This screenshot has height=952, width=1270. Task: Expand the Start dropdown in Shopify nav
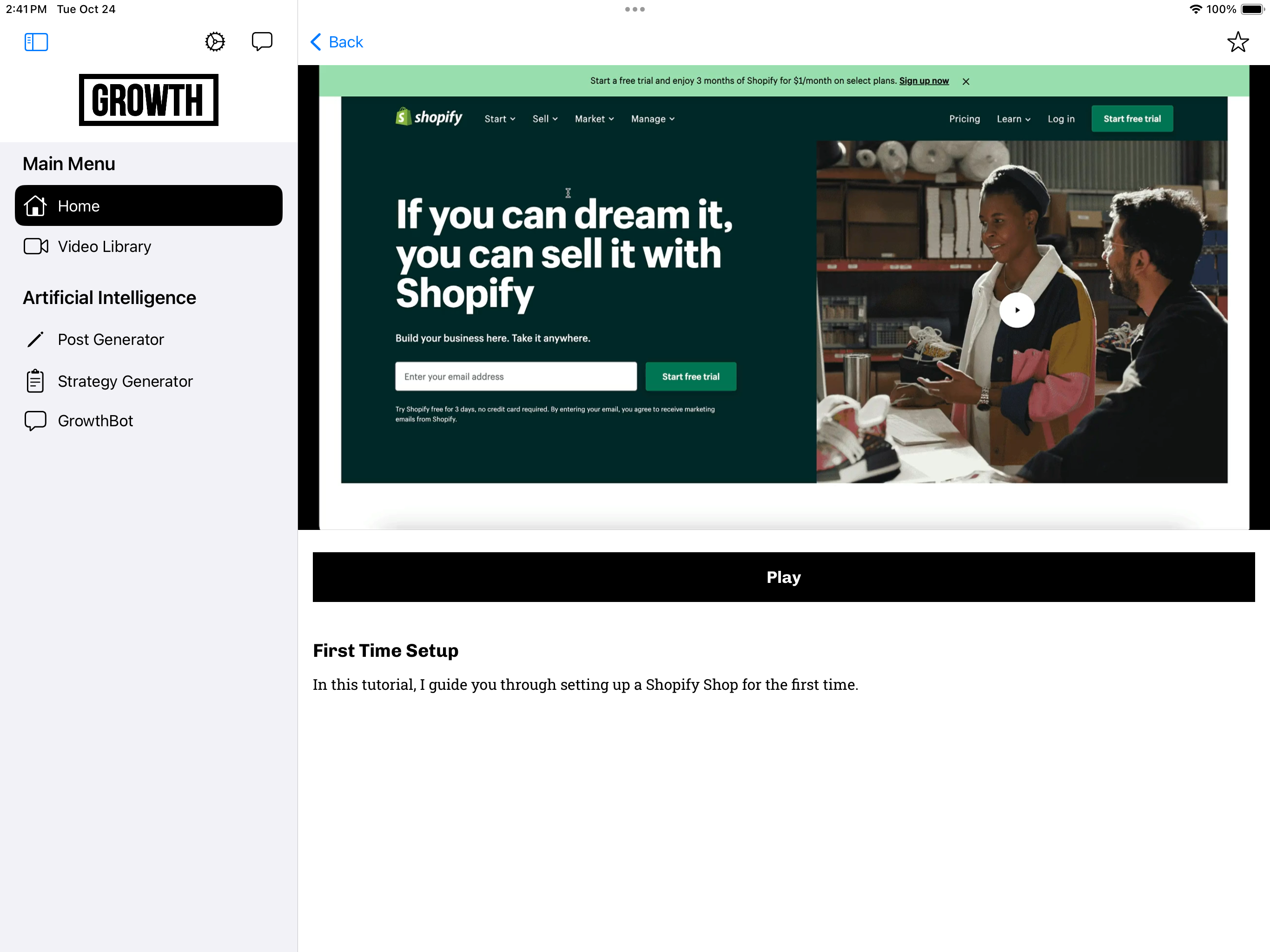pos(500,119)
